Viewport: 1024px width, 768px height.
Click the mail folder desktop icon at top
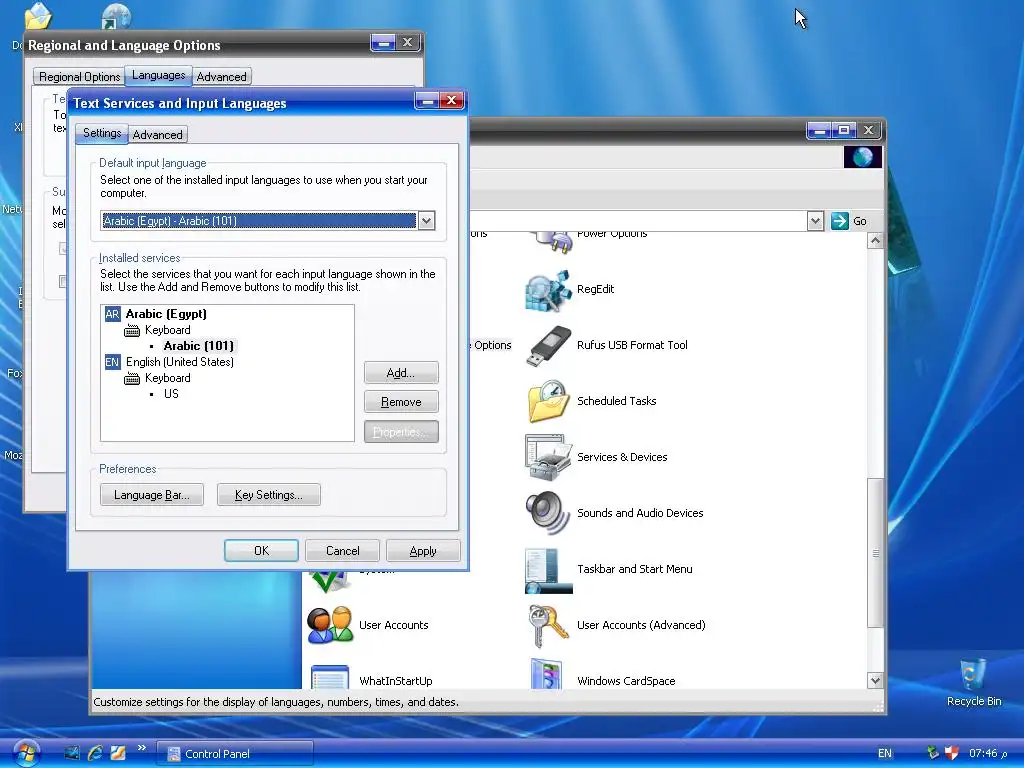(38, 16)
